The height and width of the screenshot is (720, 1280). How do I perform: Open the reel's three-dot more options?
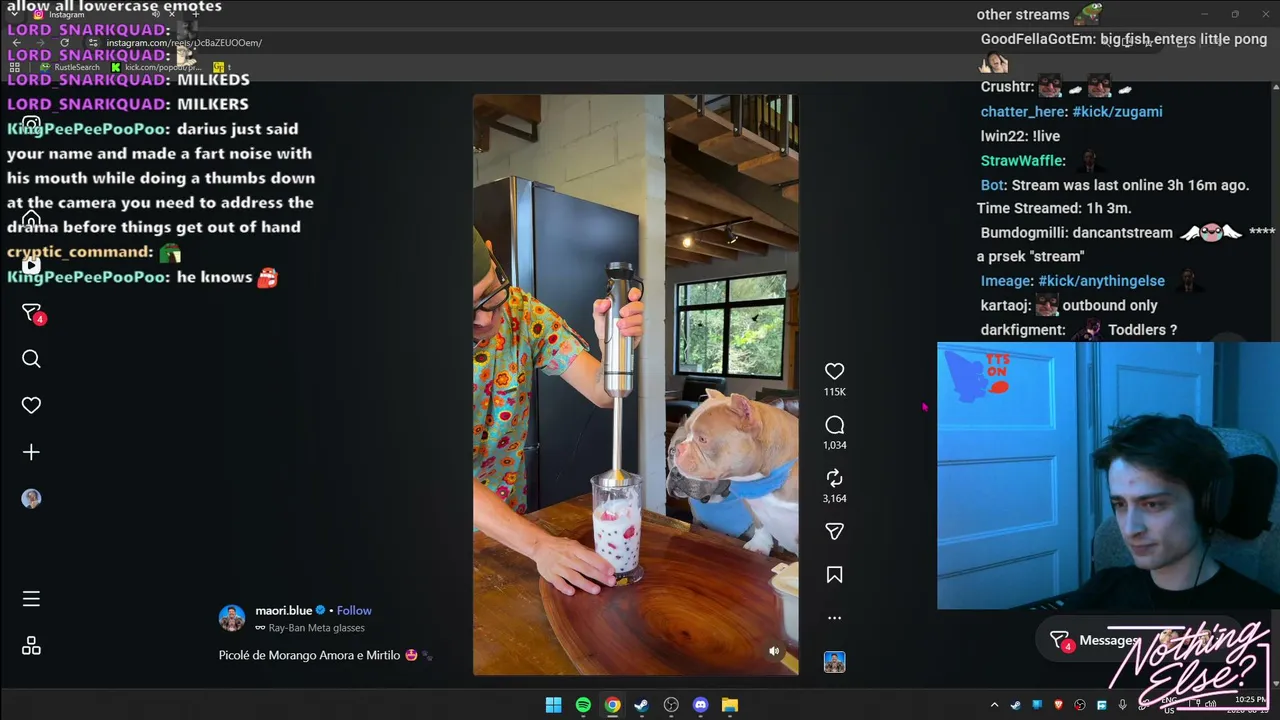point(834,618)
